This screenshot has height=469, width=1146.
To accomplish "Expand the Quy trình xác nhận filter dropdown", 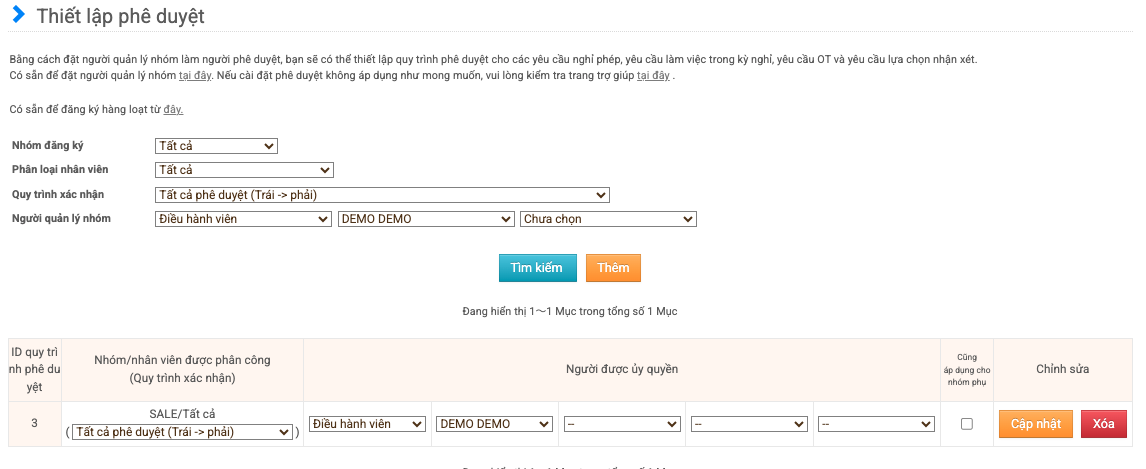I will (x=382, y=195).
